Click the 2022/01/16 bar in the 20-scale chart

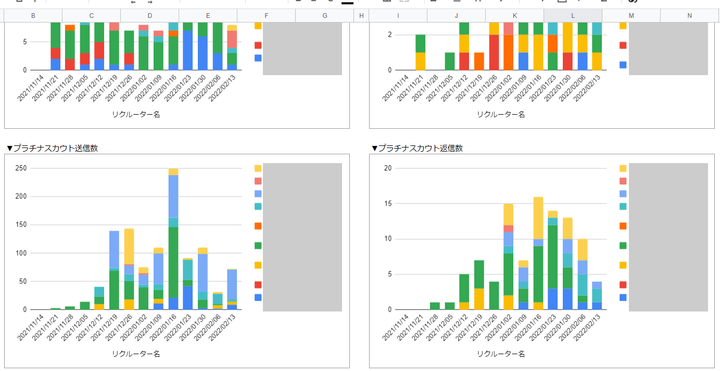point(538,253)
